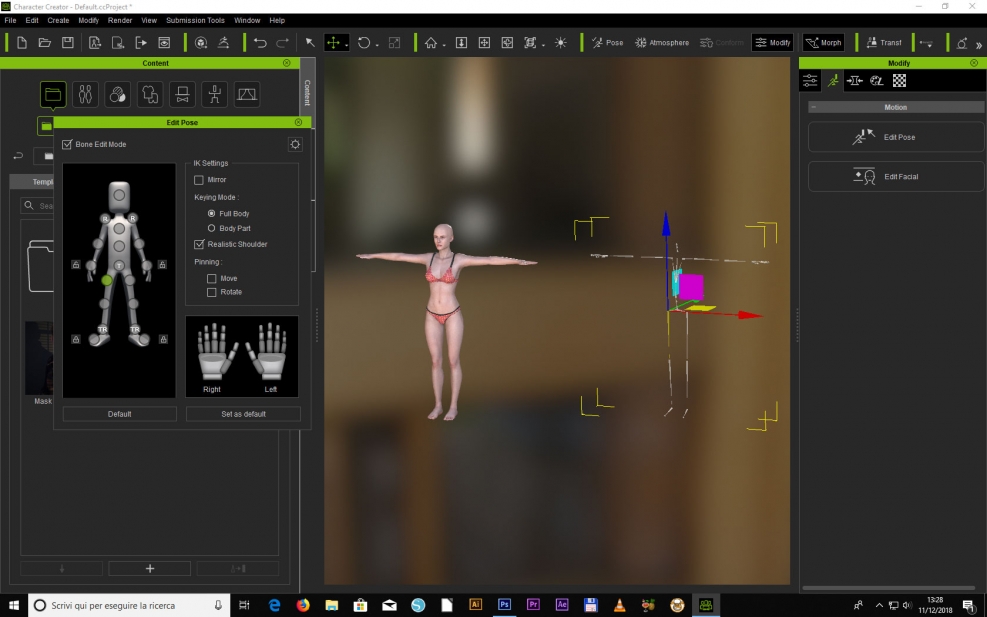Image resolution: width=987 pixels, height=617 pixels.
Task: Click the Set as default button
Action: tap(243, 414)
